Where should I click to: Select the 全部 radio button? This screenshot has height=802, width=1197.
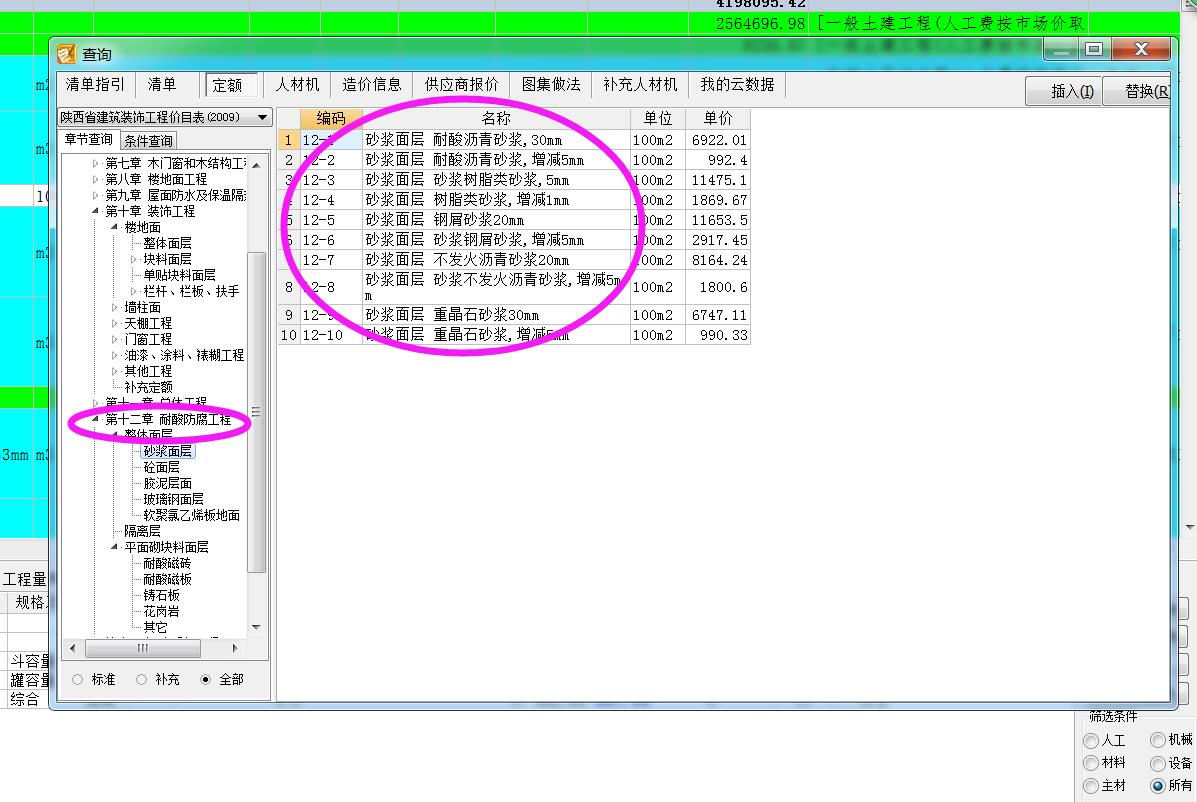[205, 679]
